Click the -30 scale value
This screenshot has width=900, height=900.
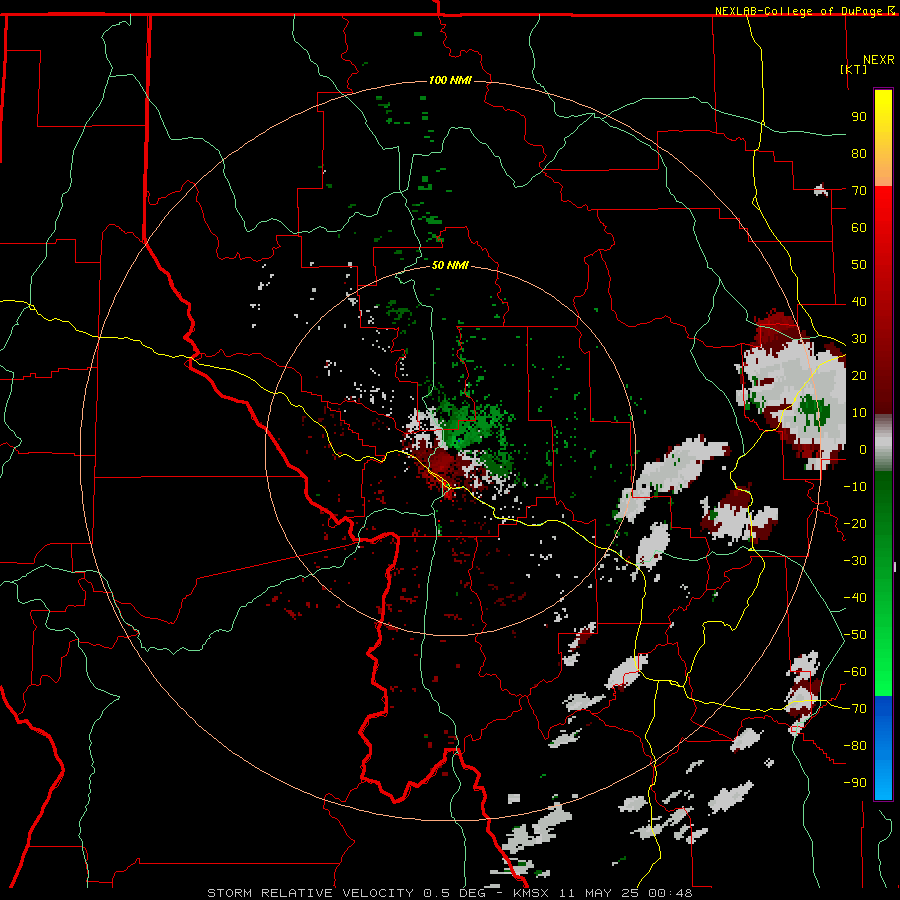click(855, 561)
